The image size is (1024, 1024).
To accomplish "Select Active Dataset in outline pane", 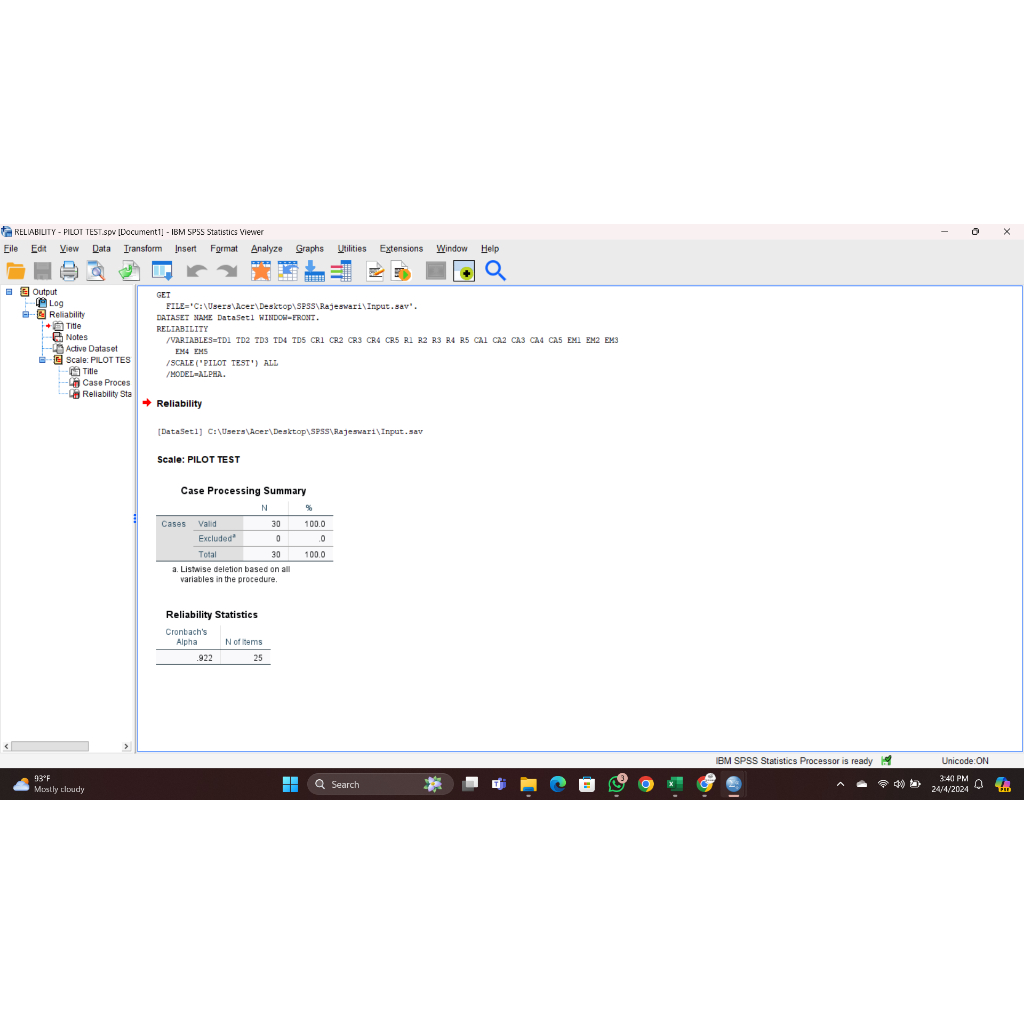I will click(91, 349).
